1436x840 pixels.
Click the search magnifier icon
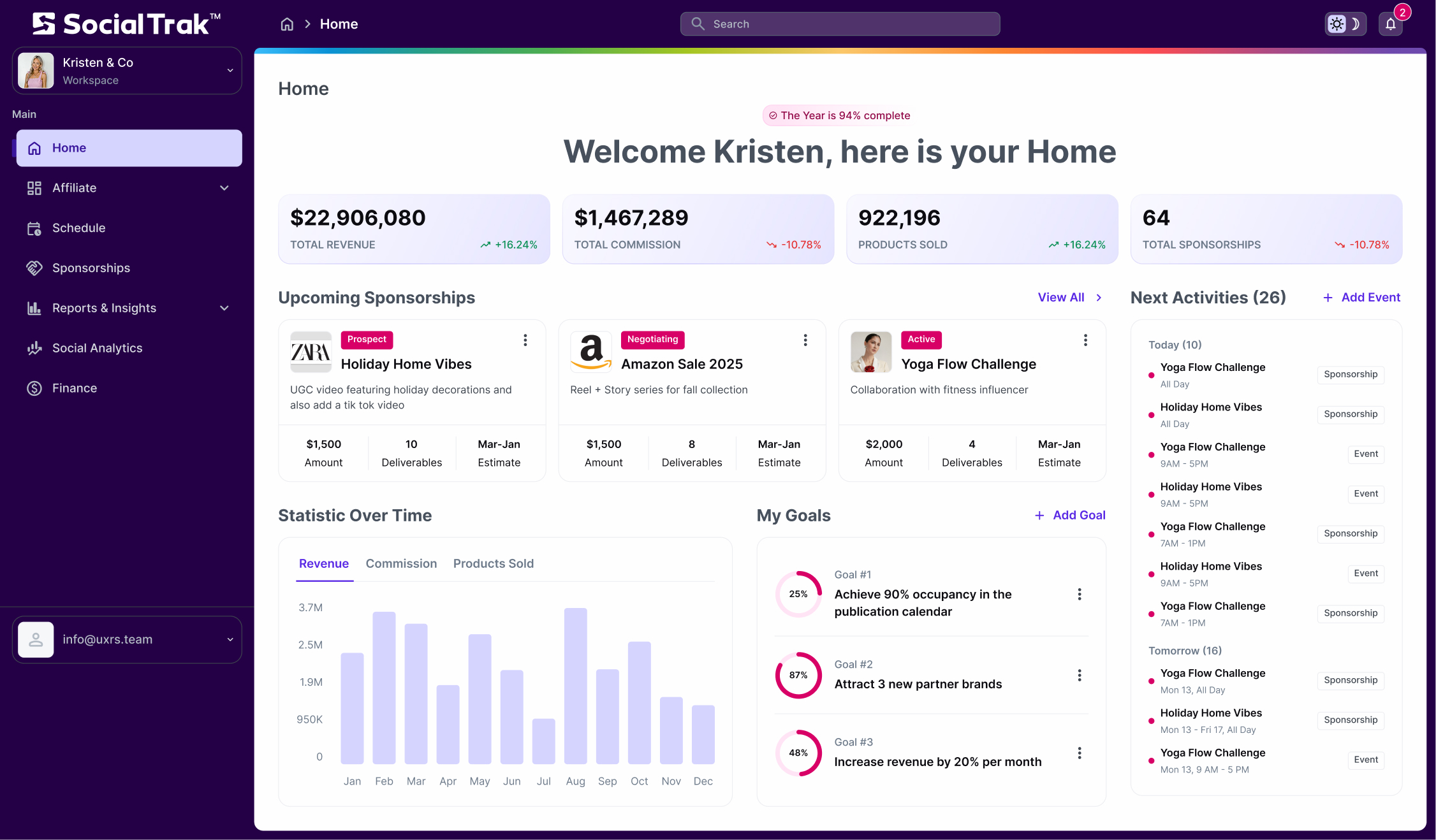pos(698,24)
